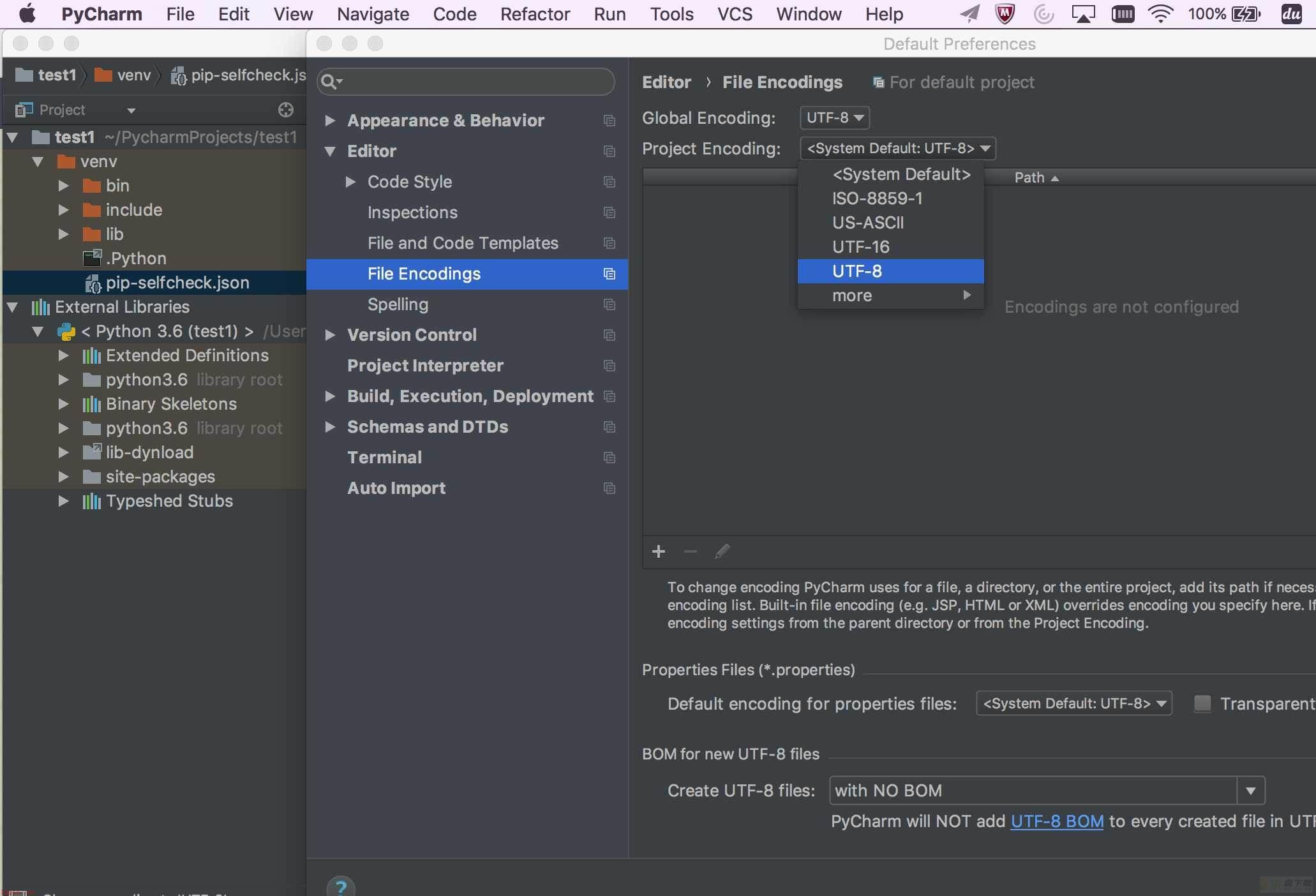This screenshot has width=1316, height=896.
Task: Click the Project view icon in panel header
Action: 24,110
